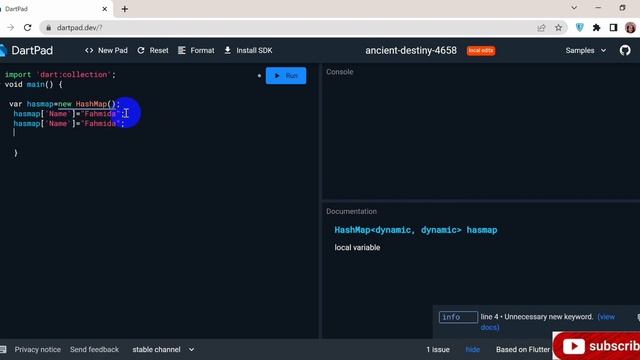
Task: Open the Extensions puzzle icon
Action: point(596,28)
